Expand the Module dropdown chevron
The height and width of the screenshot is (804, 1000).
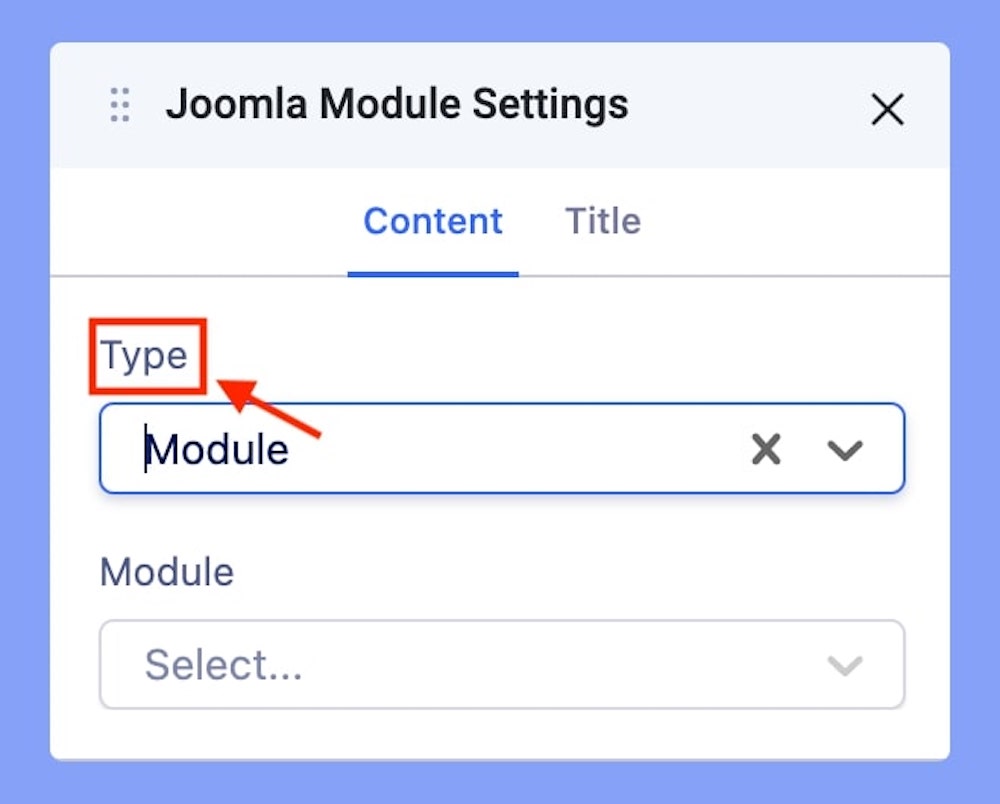tap(845, 665)
